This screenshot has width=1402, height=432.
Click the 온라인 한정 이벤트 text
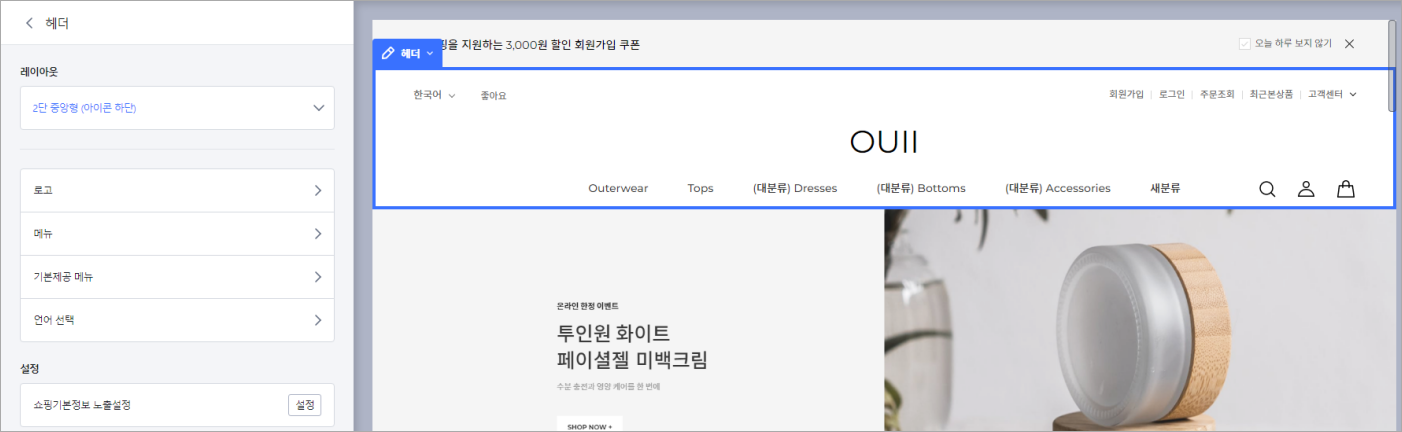pyautogui.click(x=588, y=306)
